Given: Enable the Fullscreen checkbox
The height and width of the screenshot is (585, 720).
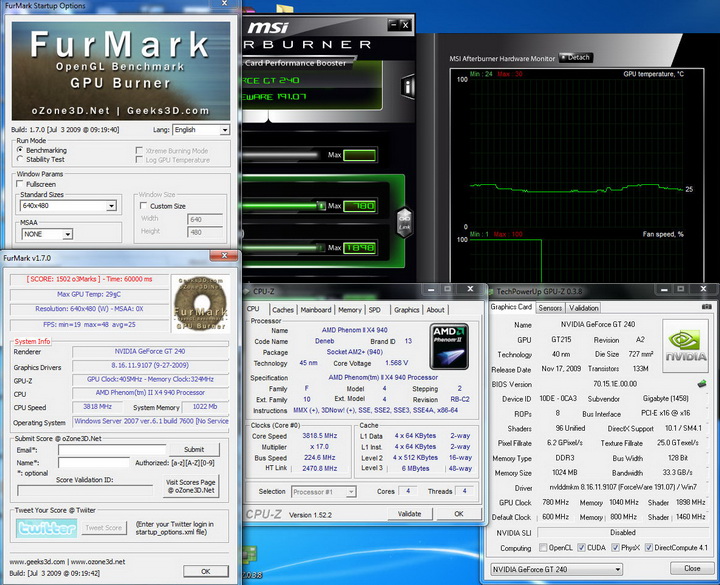Looking at the screenshot, I should pos(21,185).
